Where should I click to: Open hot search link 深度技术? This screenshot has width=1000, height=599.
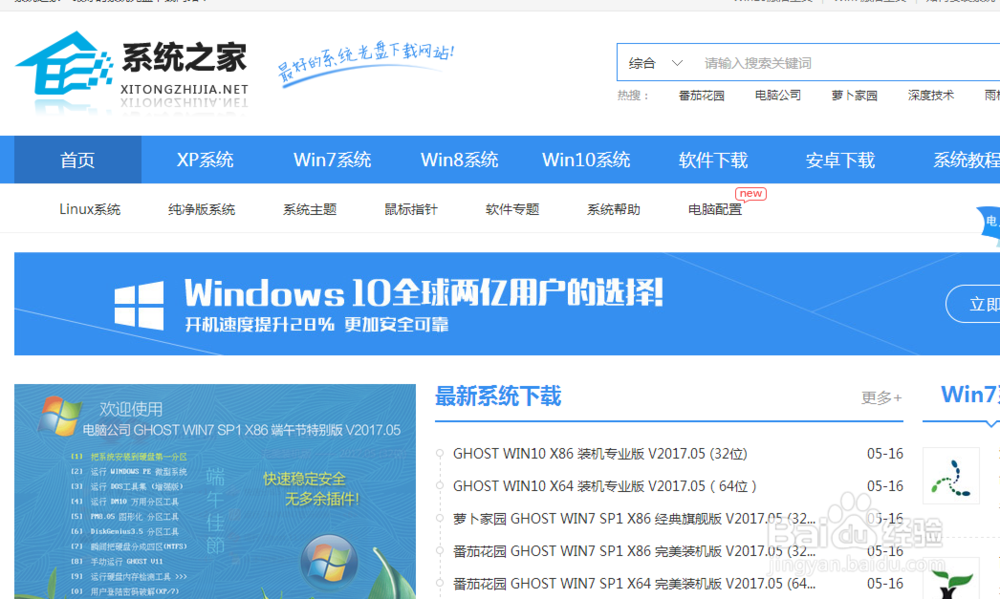930,96
